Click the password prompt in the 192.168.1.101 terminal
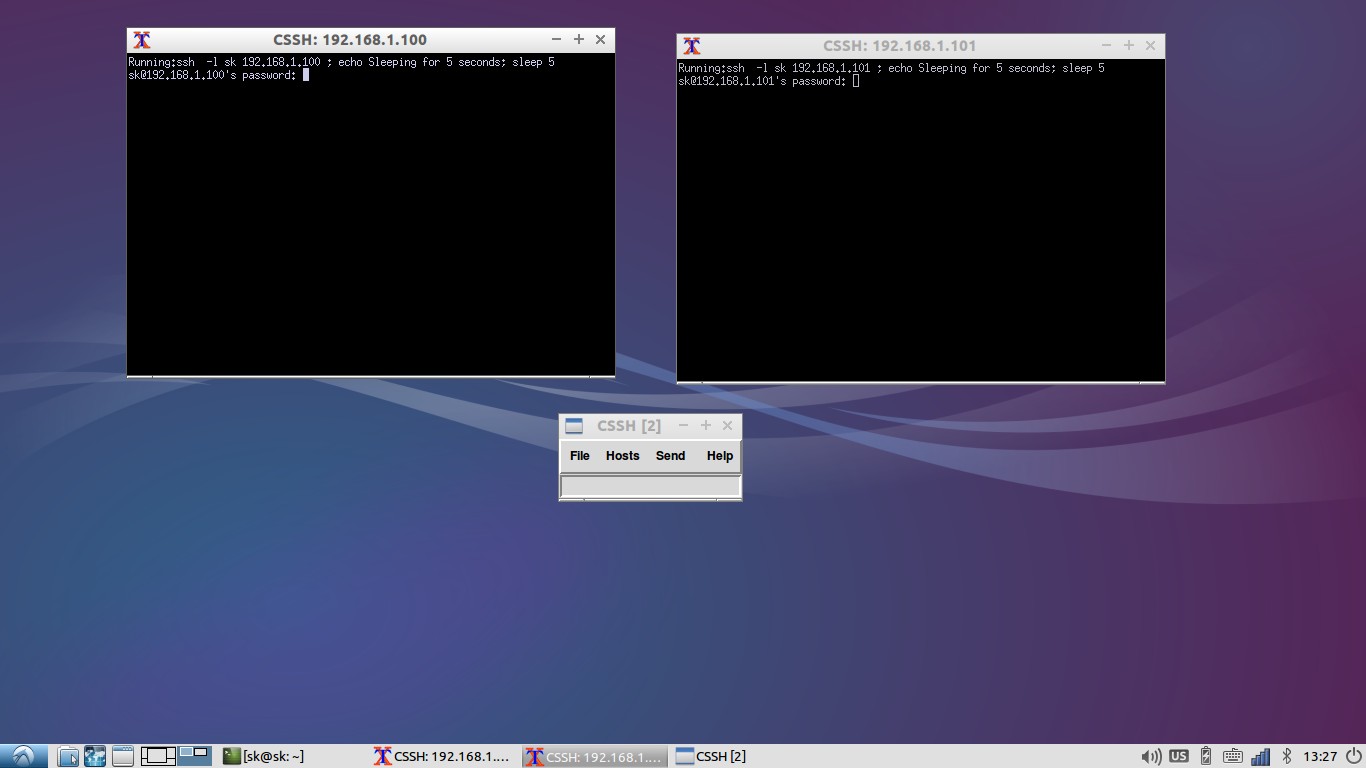This screenshot has height=768, width=1366. (x=762, y=81)
